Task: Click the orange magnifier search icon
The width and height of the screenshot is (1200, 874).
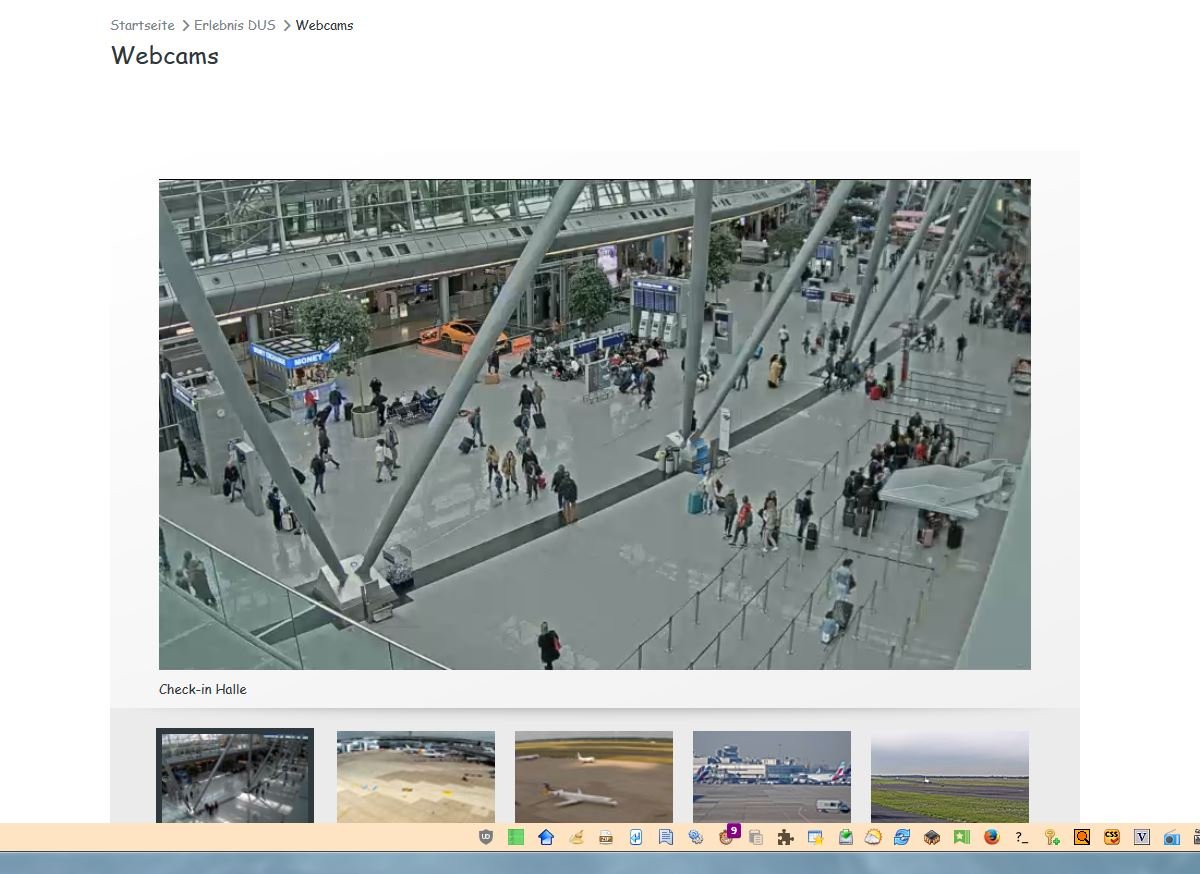Action: (1082, 838)
